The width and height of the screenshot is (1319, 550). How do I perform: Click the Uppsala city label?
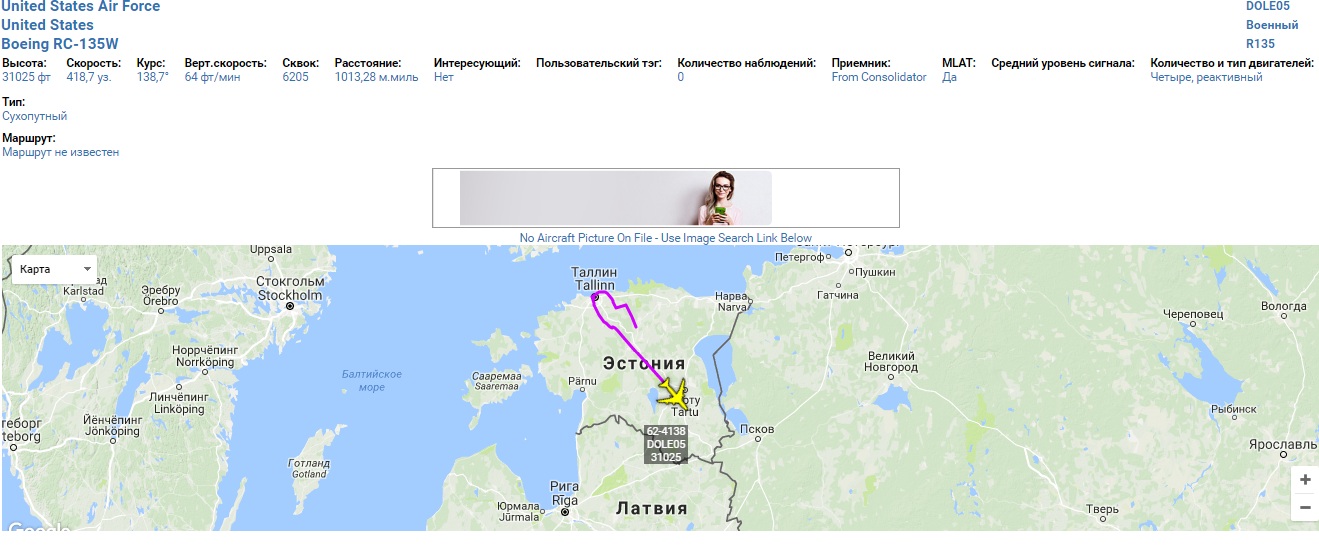(x=269, y=250)
